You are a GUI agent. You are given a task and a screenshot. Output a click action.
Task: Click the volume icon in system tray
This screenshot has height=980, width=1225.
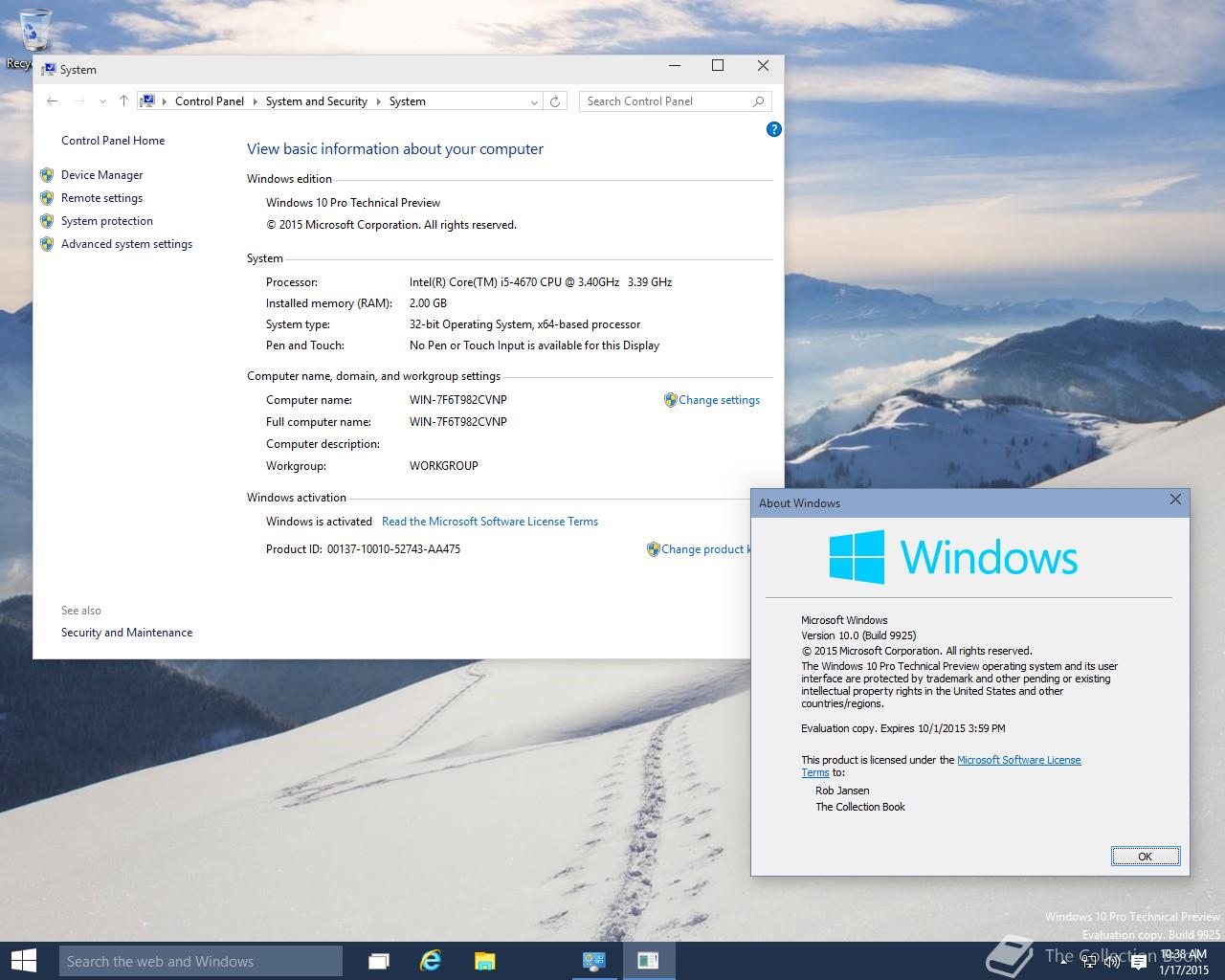tap(1112, 962)
